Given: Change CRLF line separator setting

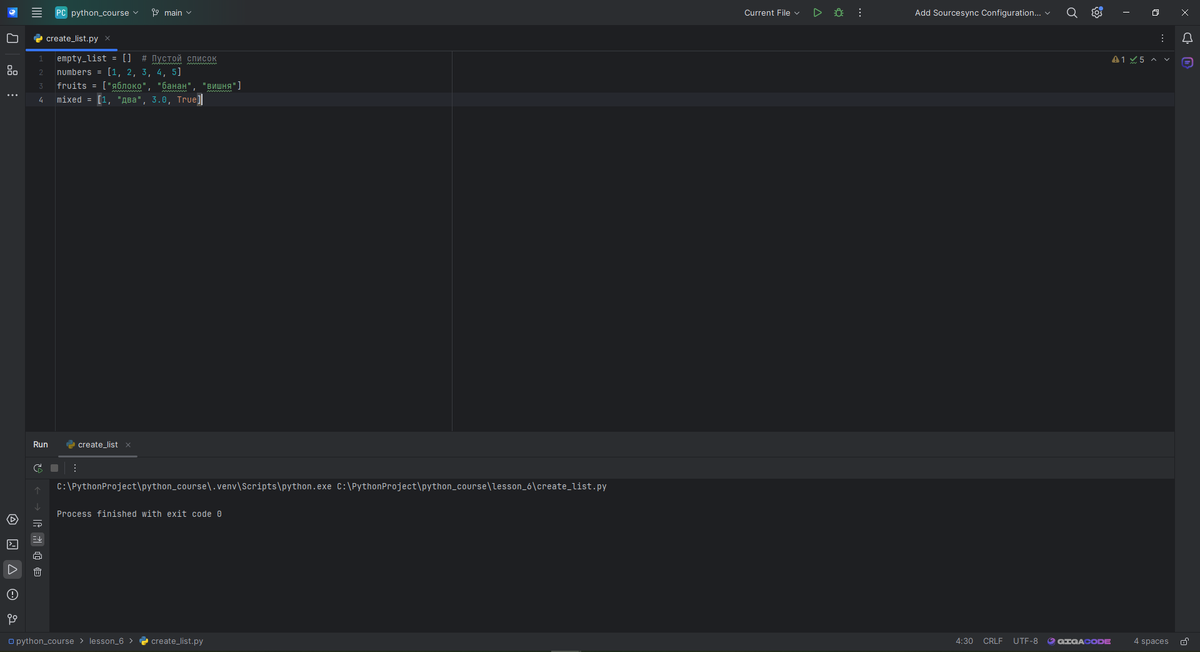Looking at the screenshot, I should [992, 641].
